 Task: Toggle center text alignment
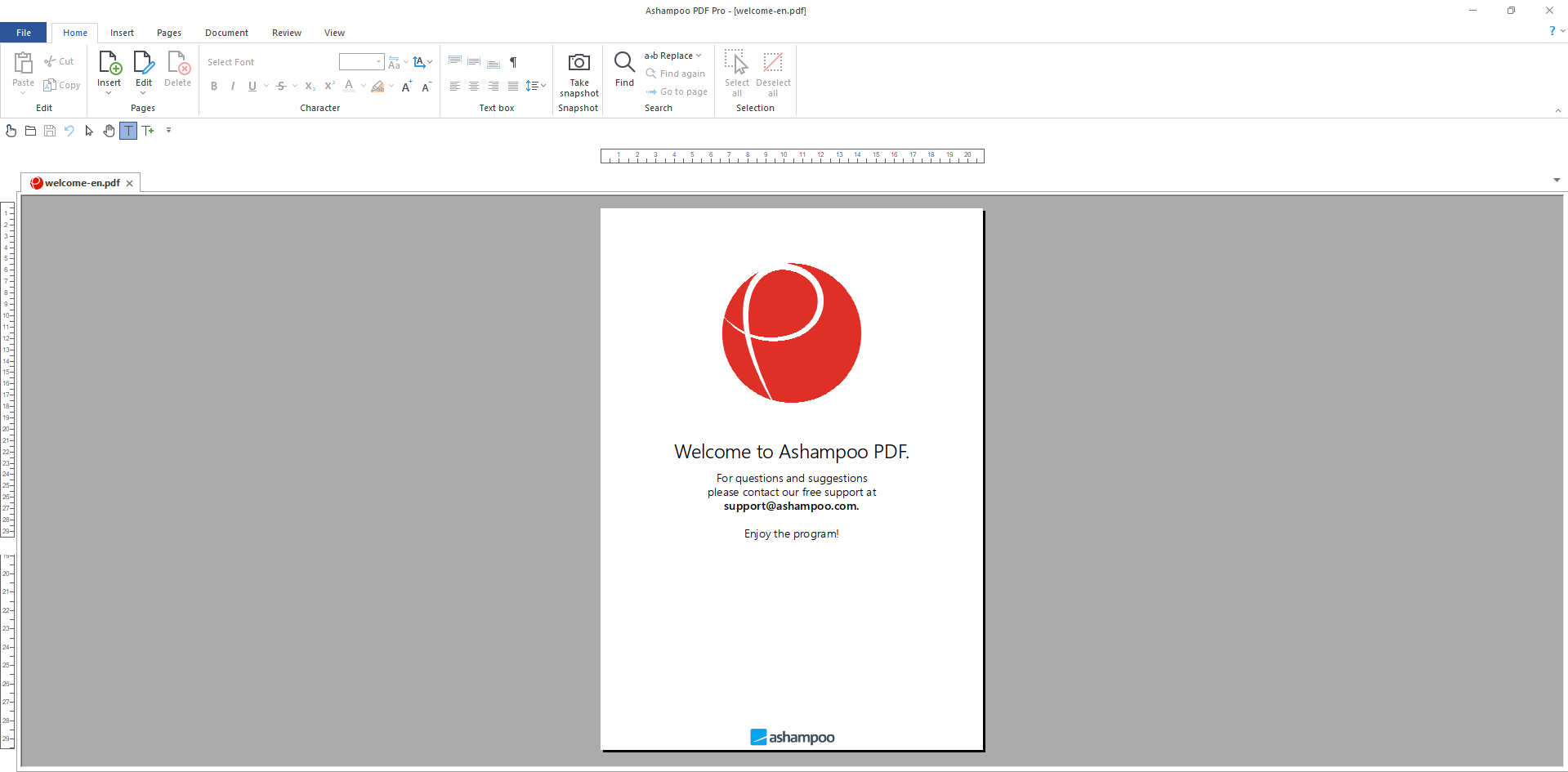click(474, 87)
